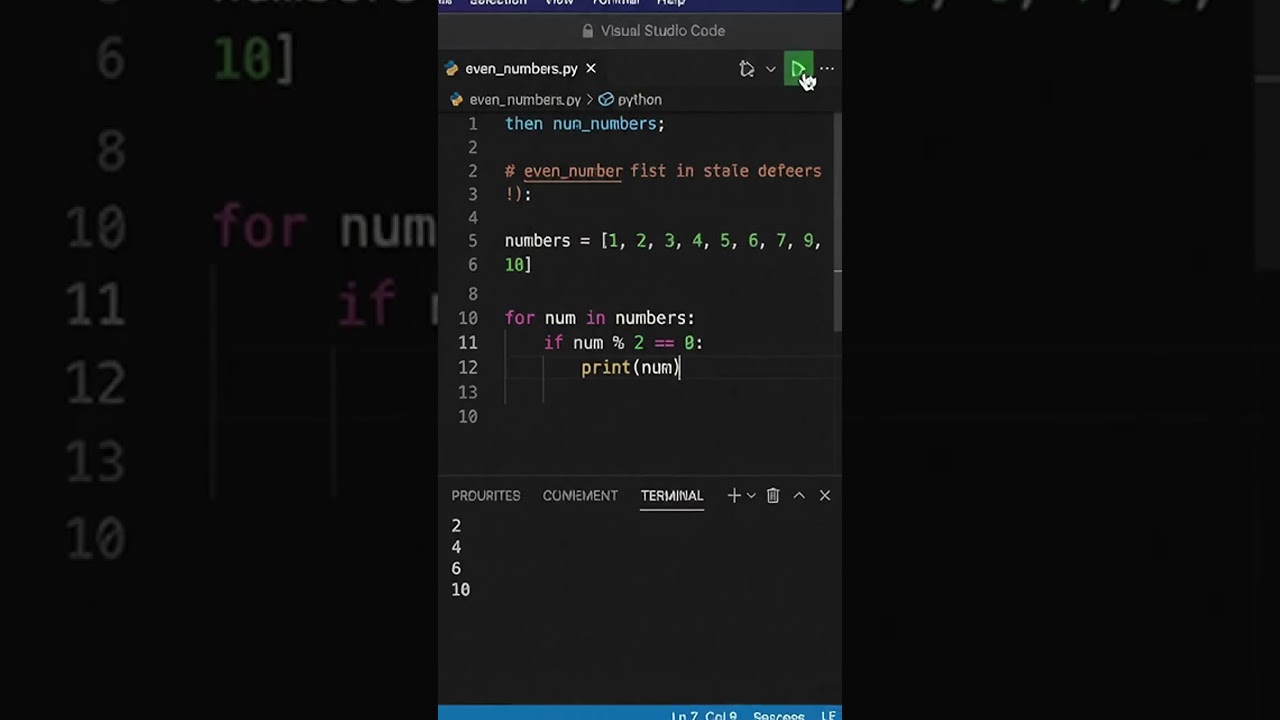Maximize the panel with the up chevron
1280x720 pixels.
click(x=799, y=495)
